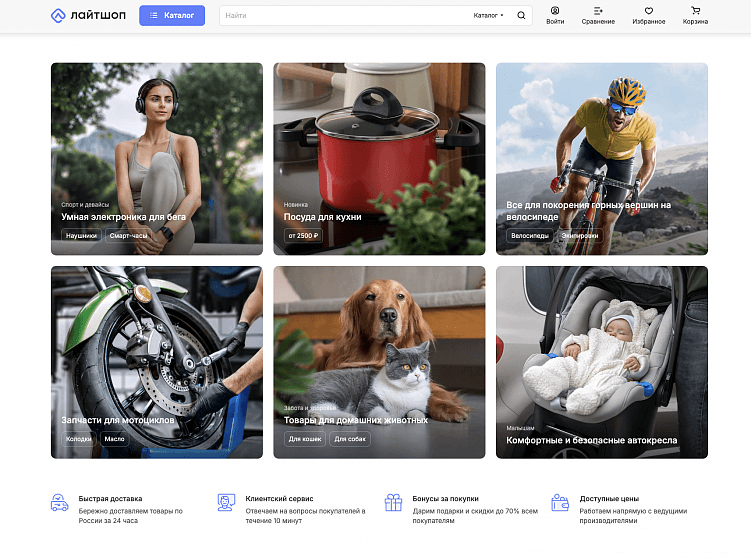
Task: Click the Лайтшоп brand name text
Action: [98, 15]
